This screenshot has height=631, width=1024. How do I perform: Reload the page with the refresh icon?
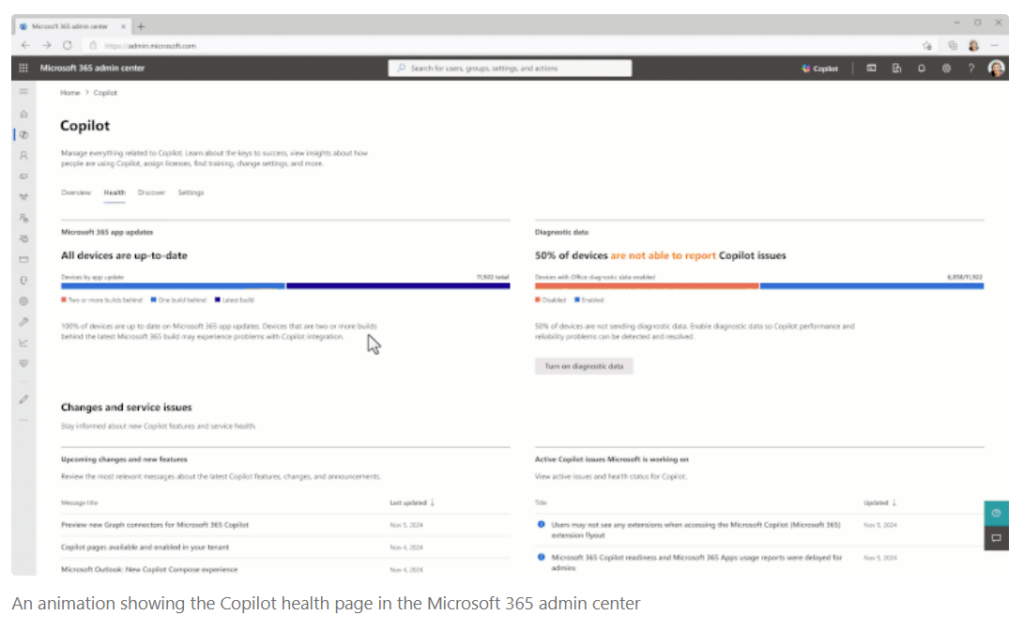tap(67, 46)
